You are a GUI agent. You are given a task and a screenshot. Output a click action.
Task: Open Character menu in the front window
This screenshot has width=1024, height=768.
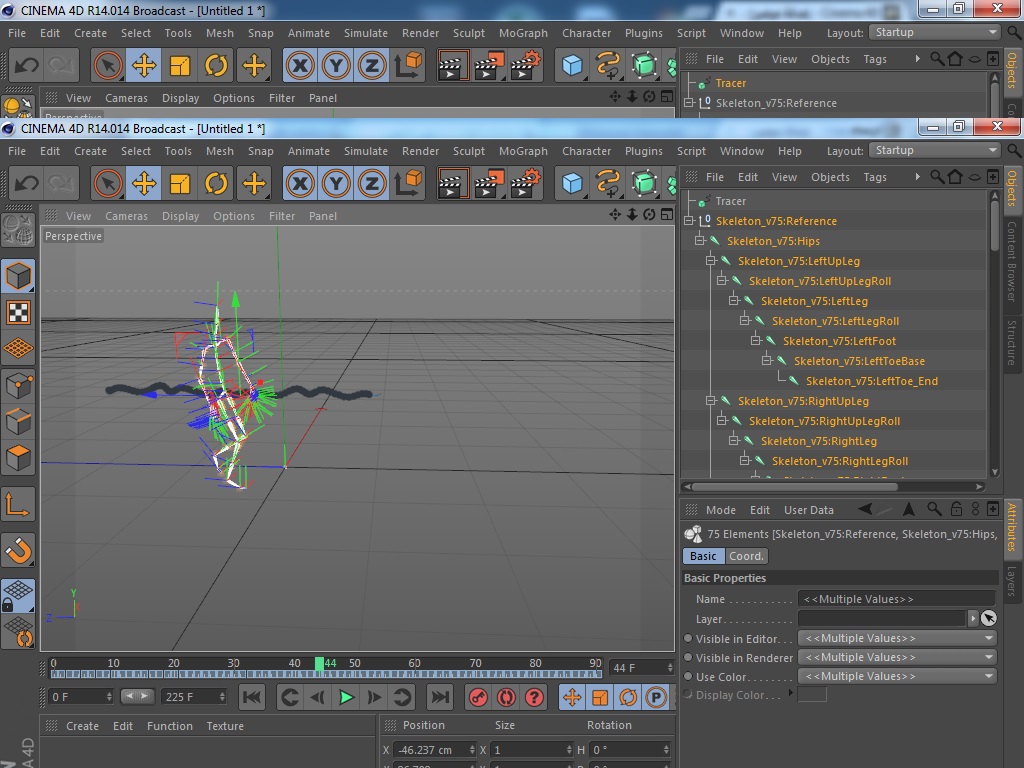coord(586,151)
